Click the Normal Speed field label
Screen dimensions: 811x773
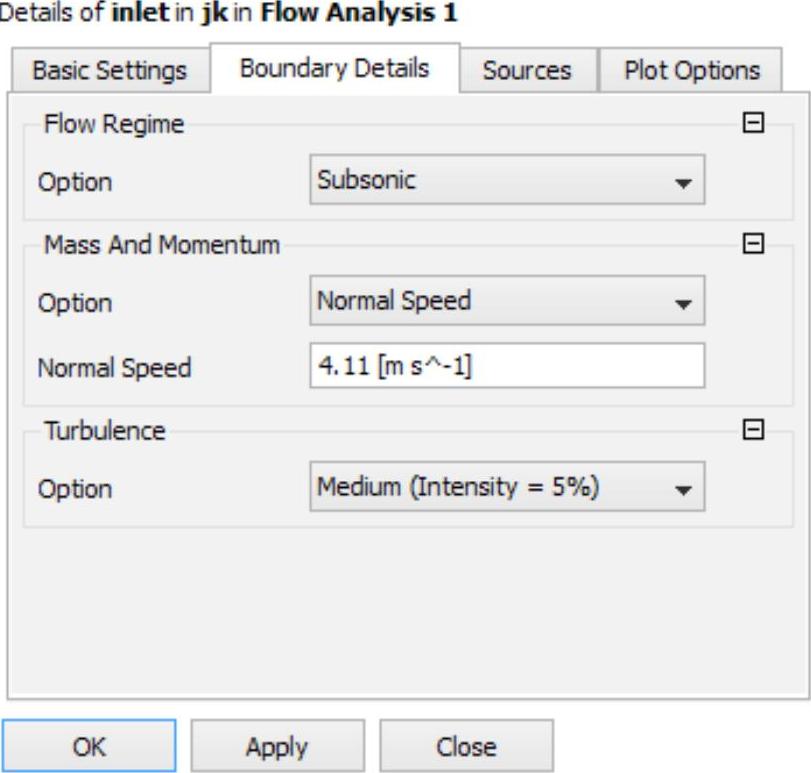tap(114, 367)
